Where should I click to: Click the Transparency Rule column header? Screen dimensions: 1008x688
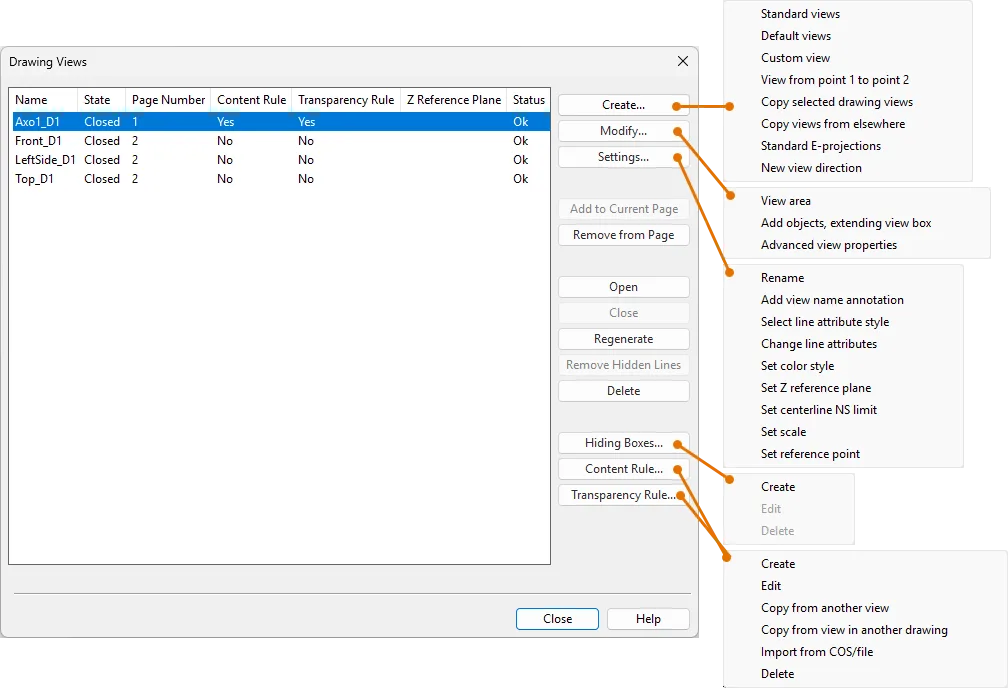[346, 100]
